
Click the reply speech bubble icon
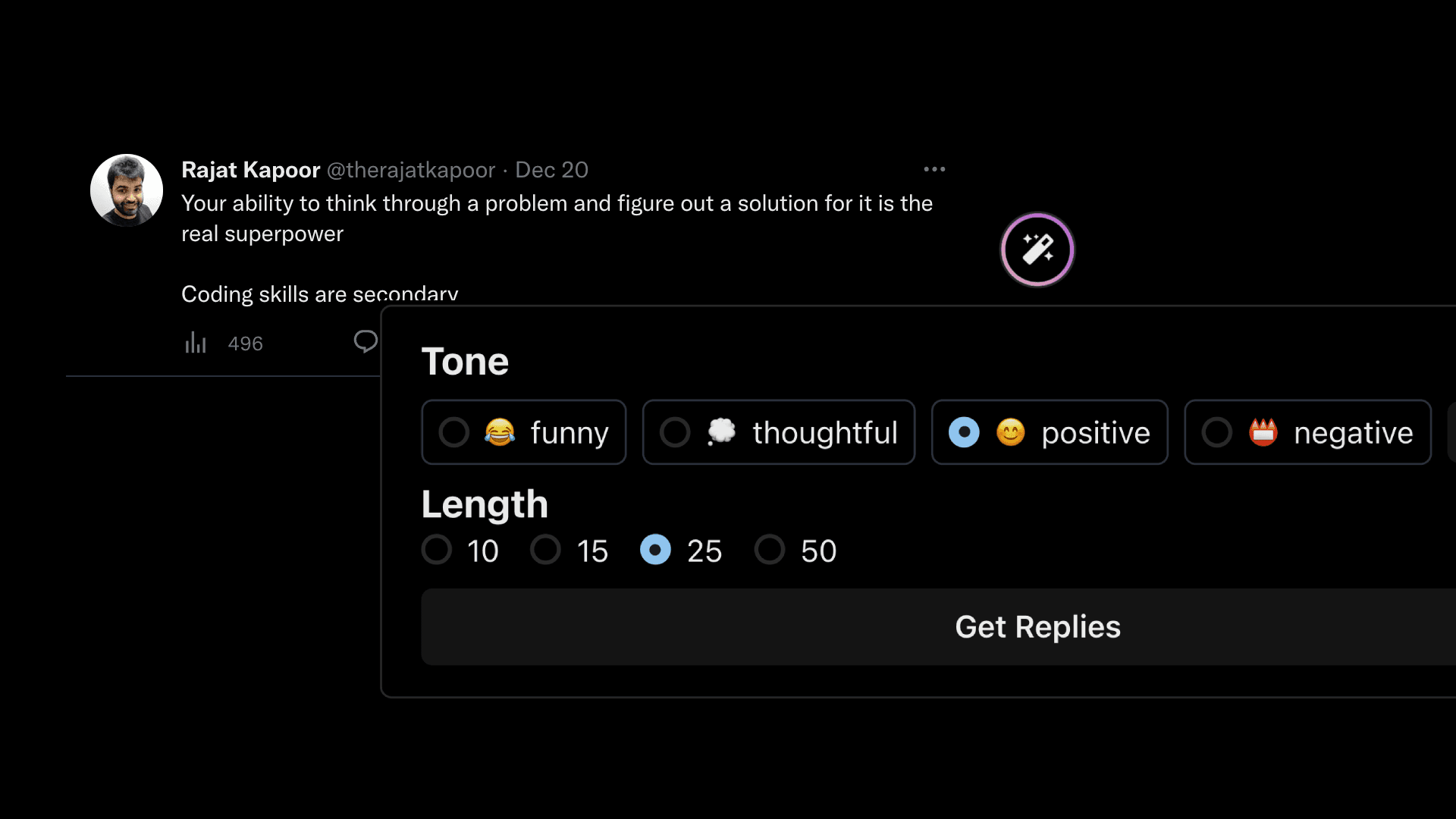[x=366, y=342]
